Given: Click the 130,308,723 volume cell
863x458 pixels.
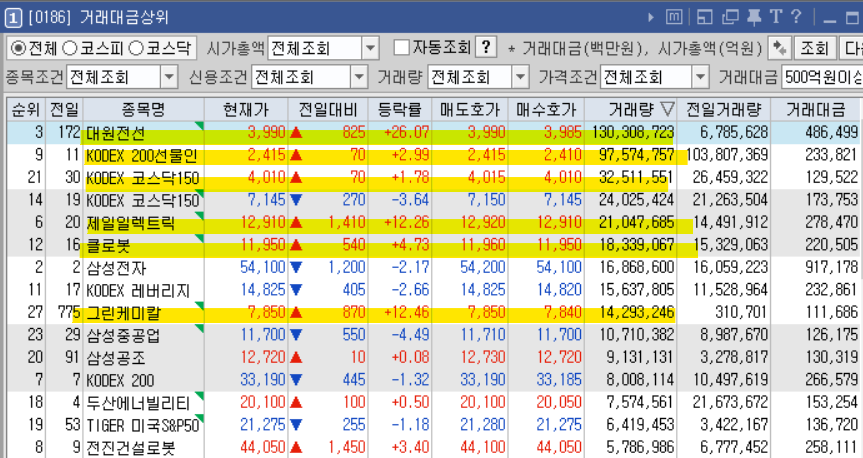Looking at the screenshot, I should click(633, 133).
